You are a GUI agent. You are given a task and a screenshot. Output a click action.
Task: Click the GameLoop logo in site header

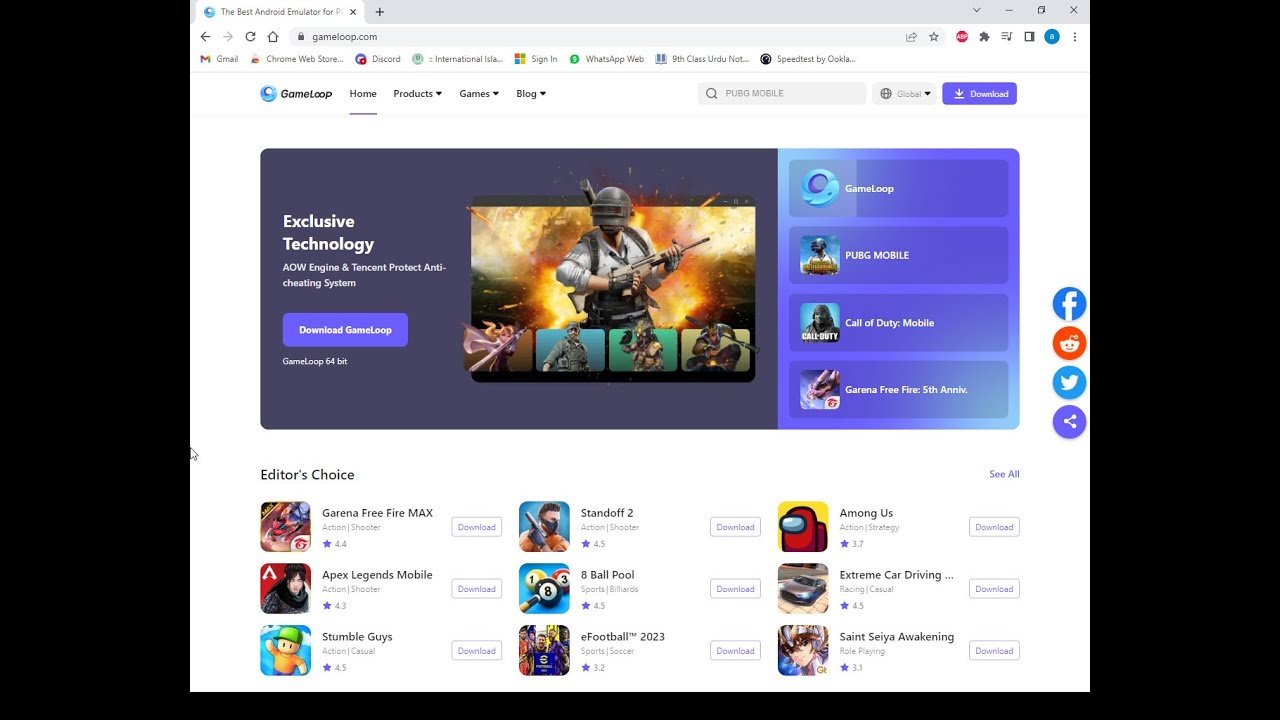coord(296,94)
